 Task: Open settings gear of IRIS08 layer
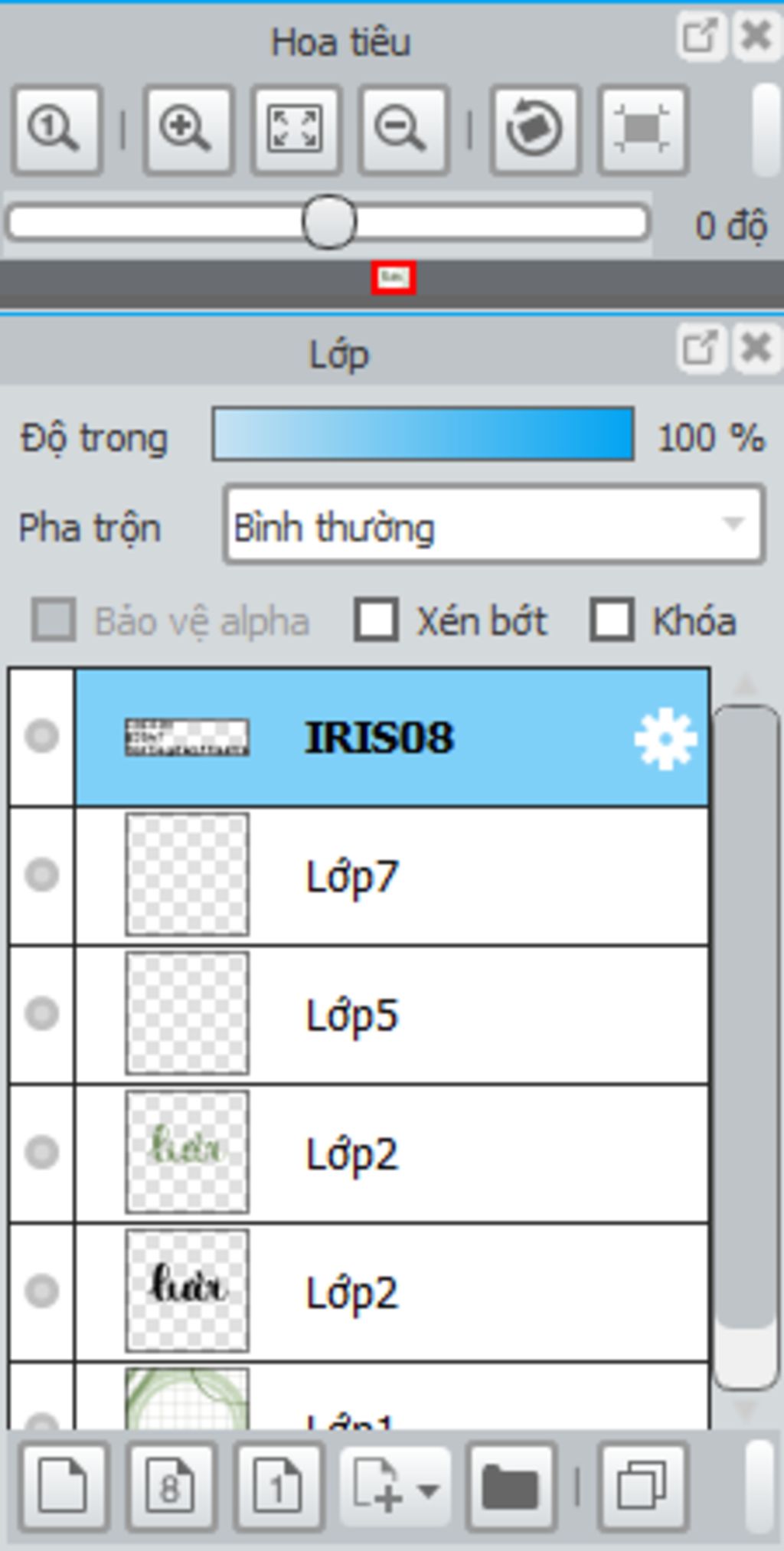[665, 739]
